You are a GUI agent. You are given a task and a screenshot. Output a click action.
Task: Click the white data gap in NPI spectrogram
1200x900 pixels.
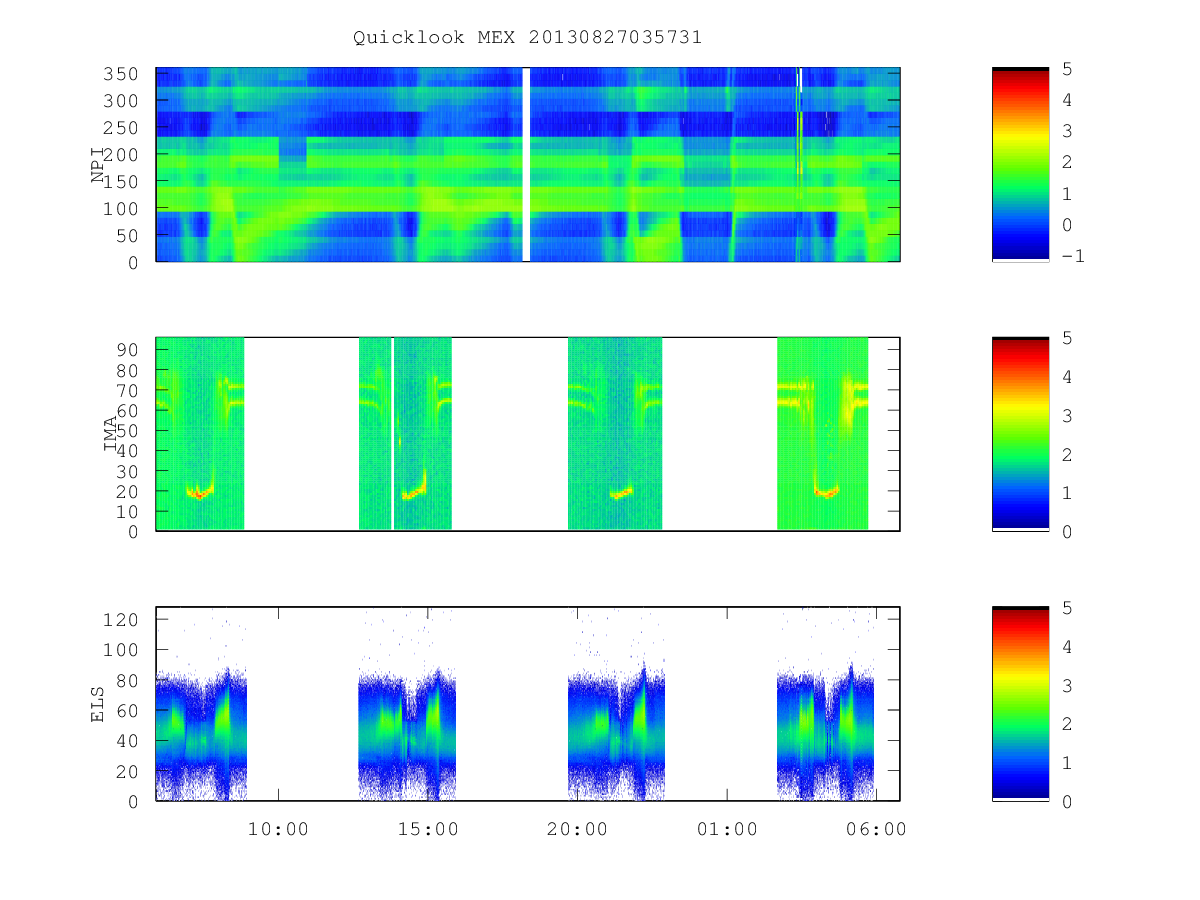[527, 164]
